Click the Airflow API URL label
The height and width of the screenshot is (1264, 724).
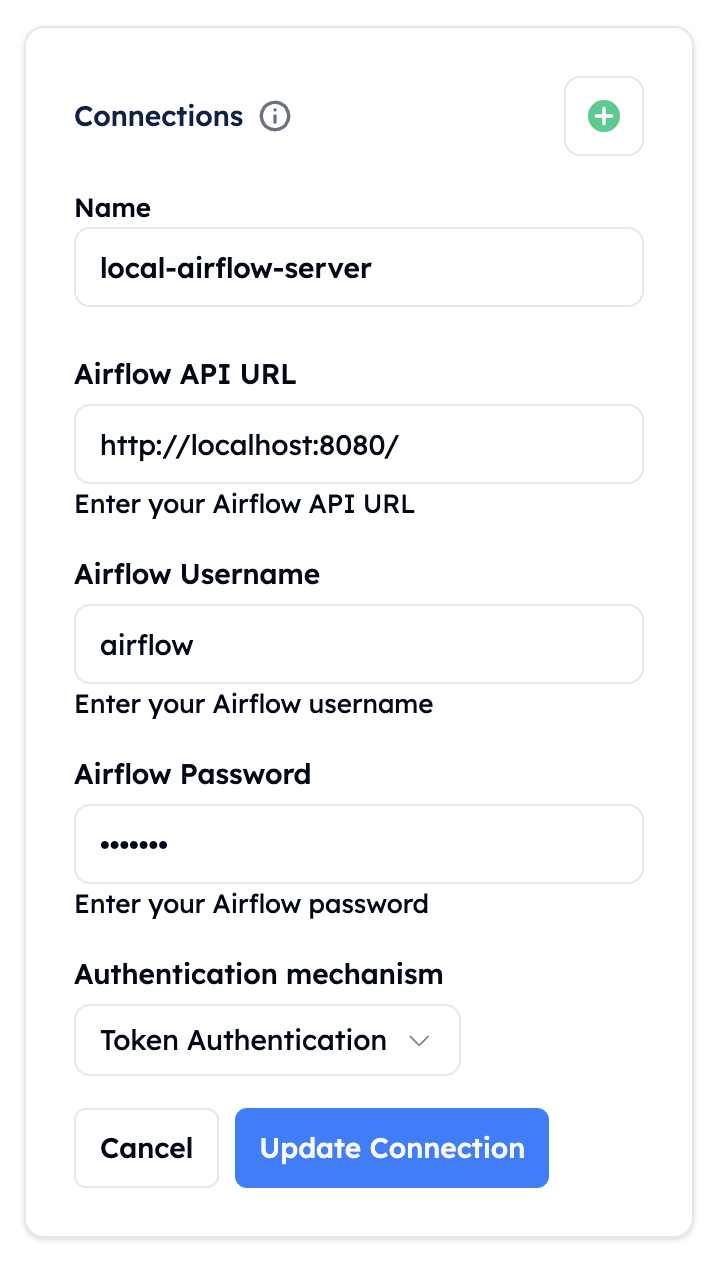186,374
